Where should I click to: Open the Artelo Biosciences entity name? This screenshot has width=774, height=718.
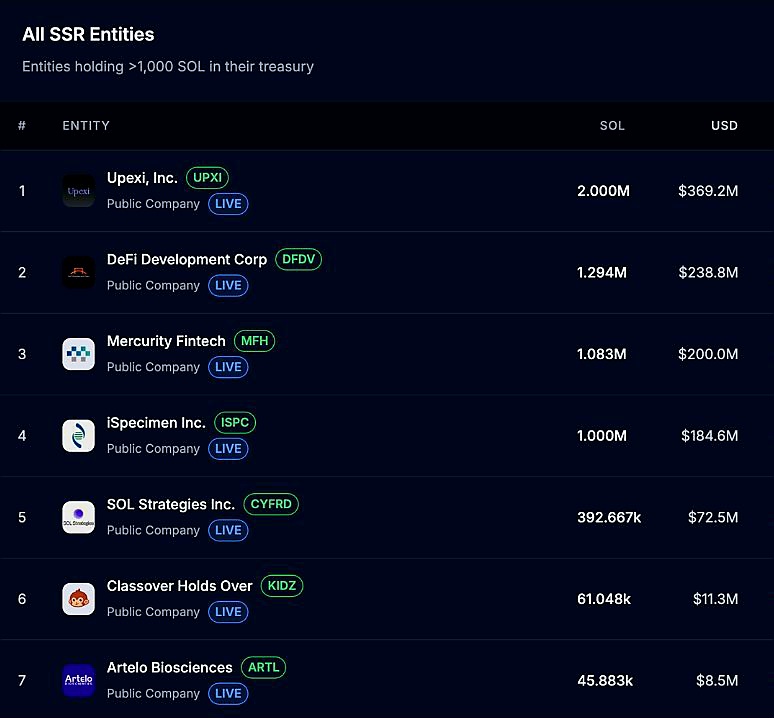169,668
